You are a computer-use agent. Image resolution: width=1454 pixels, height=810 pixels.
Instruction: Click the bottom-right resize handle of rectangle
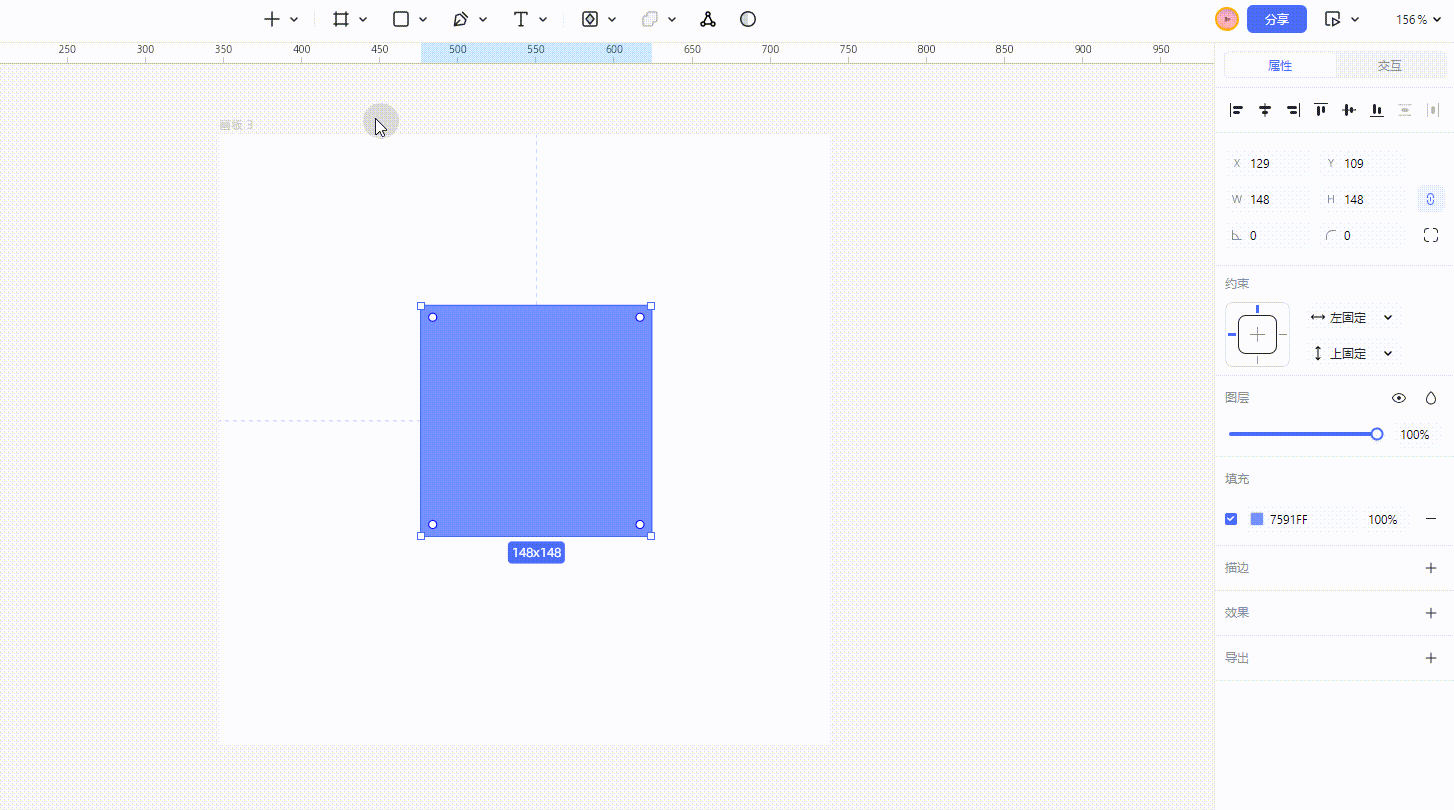pos(651,536)
